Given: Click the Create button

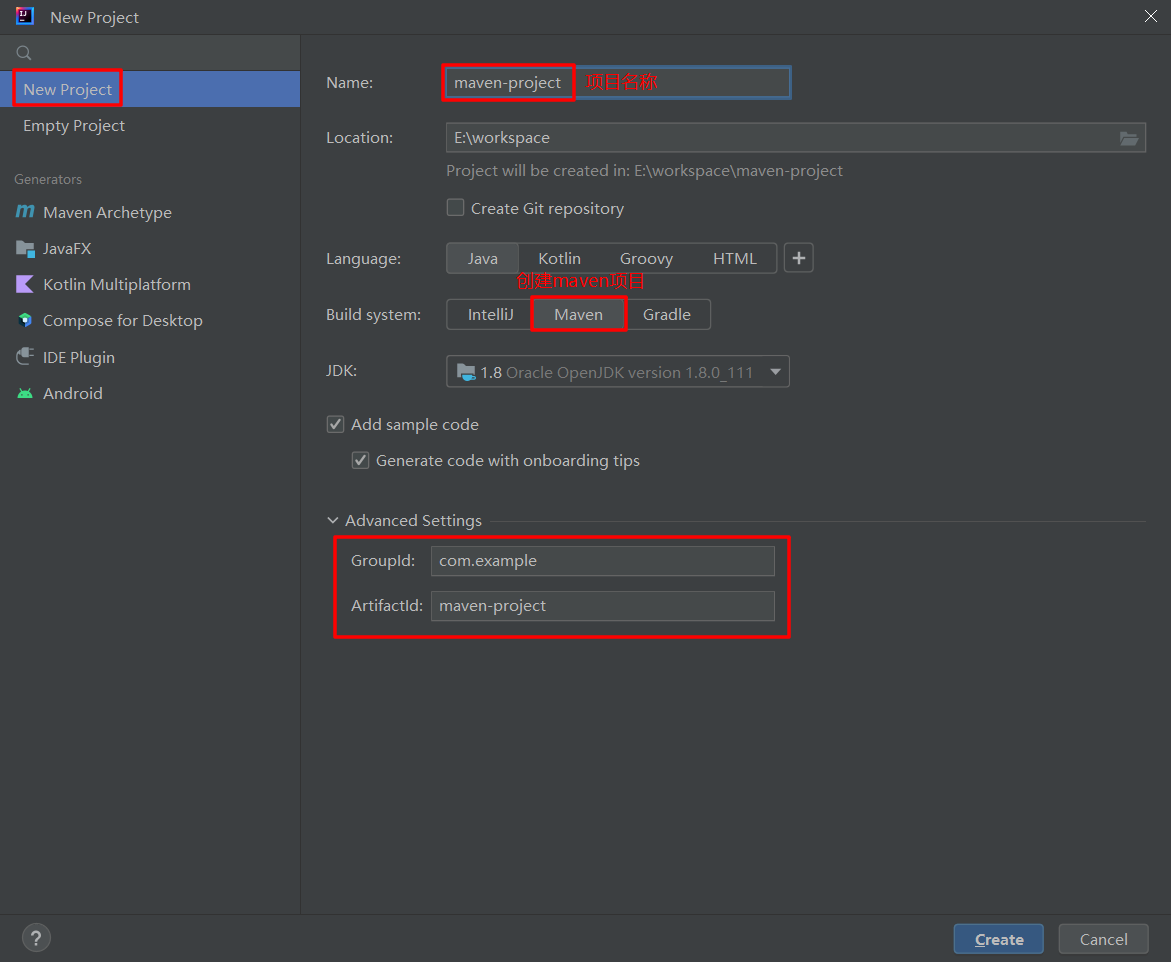Looking at the screenshot, I should pos(998,939).
